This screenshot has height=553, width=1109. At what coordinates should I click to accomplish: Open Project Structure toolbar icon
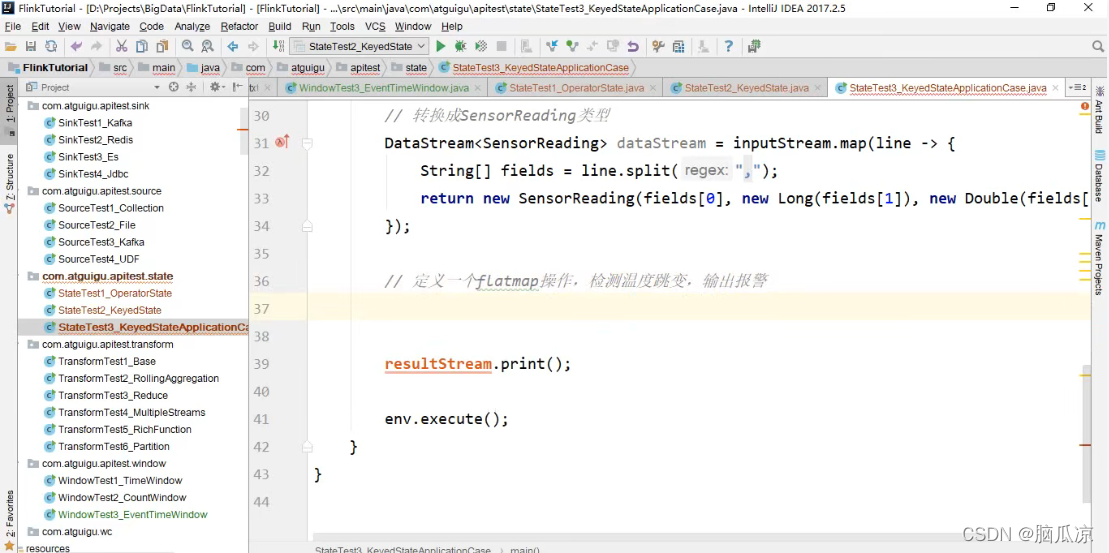point(678,46)
